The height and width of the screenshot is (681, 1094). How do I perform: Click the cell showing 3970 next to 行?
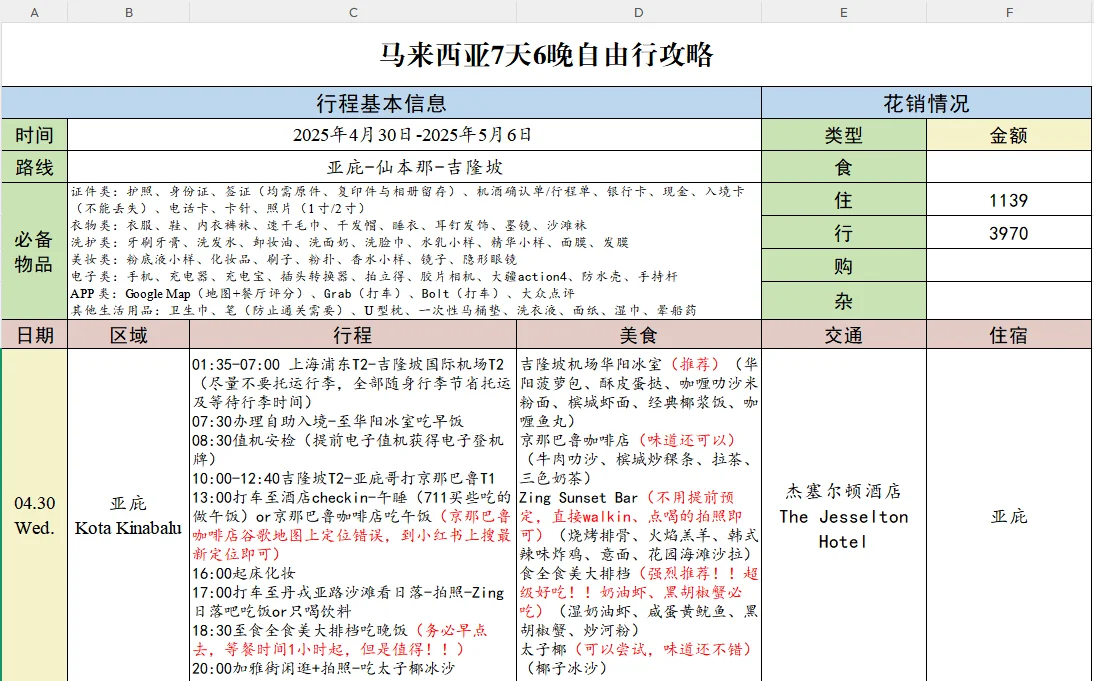click(x=1009, y=232)
